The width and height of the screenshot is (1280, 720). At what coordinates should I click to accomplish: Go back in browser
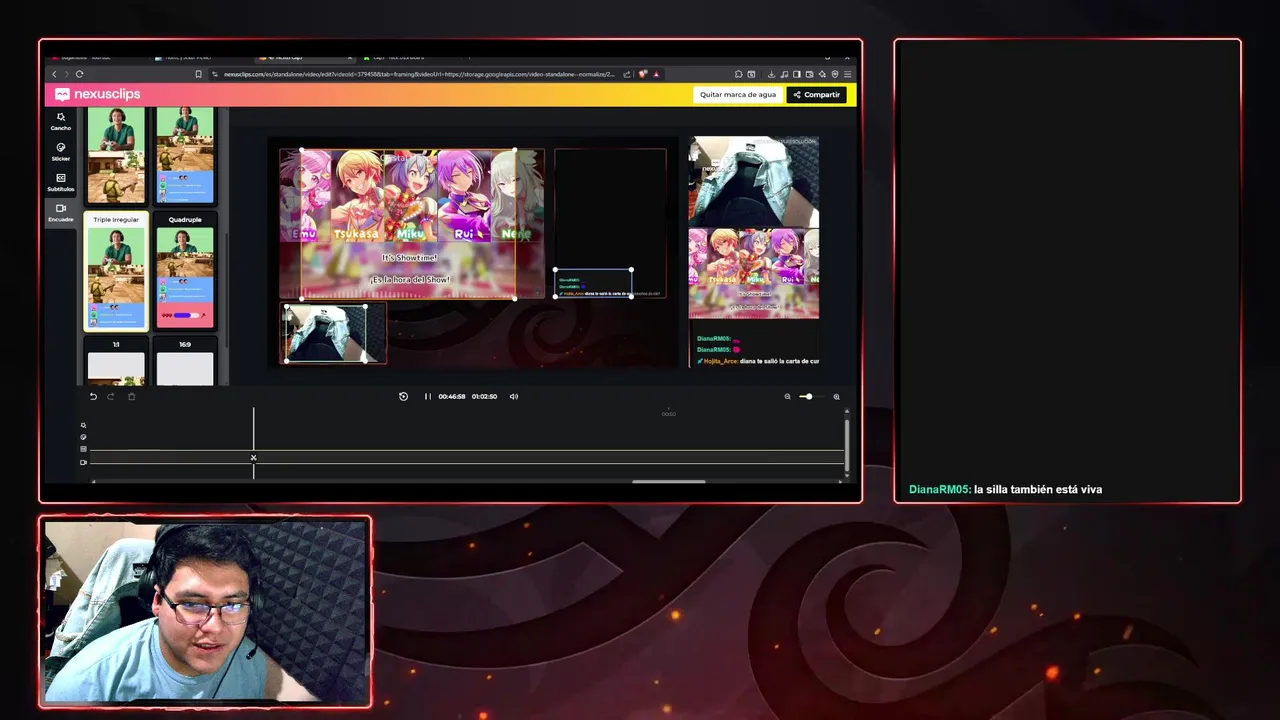point(54,74)
